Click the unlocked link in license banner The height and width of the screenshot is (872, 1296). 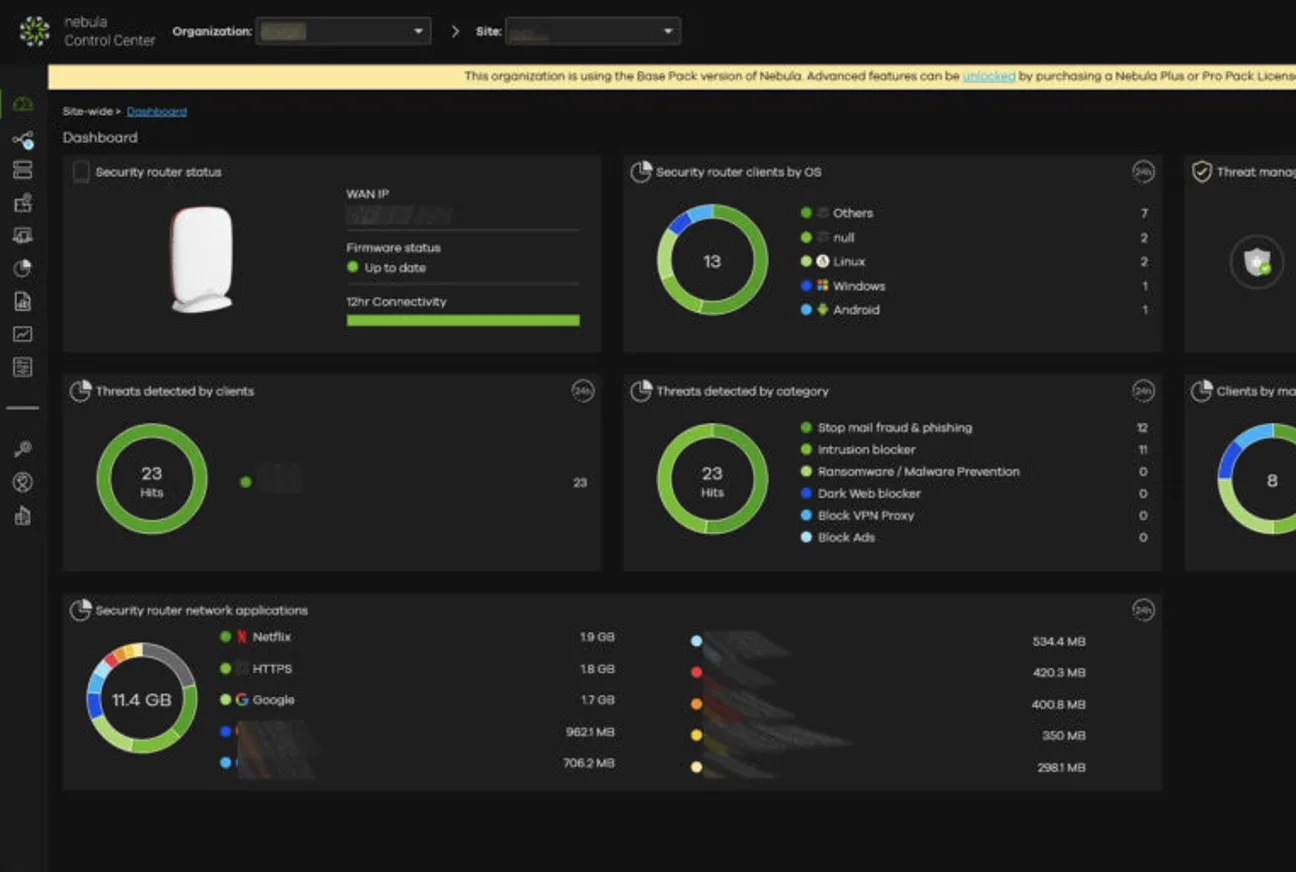coord(989,76)
